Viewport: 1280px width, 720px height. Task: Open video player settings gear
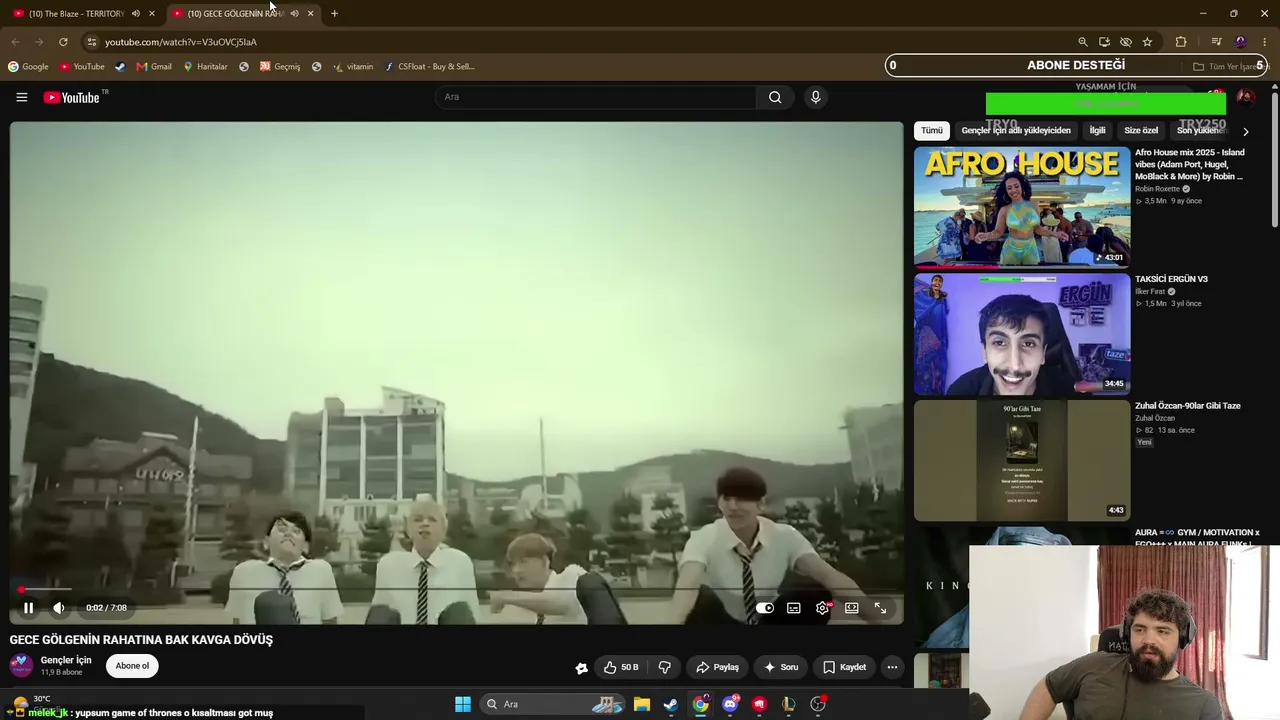click(x=822, y=608)
